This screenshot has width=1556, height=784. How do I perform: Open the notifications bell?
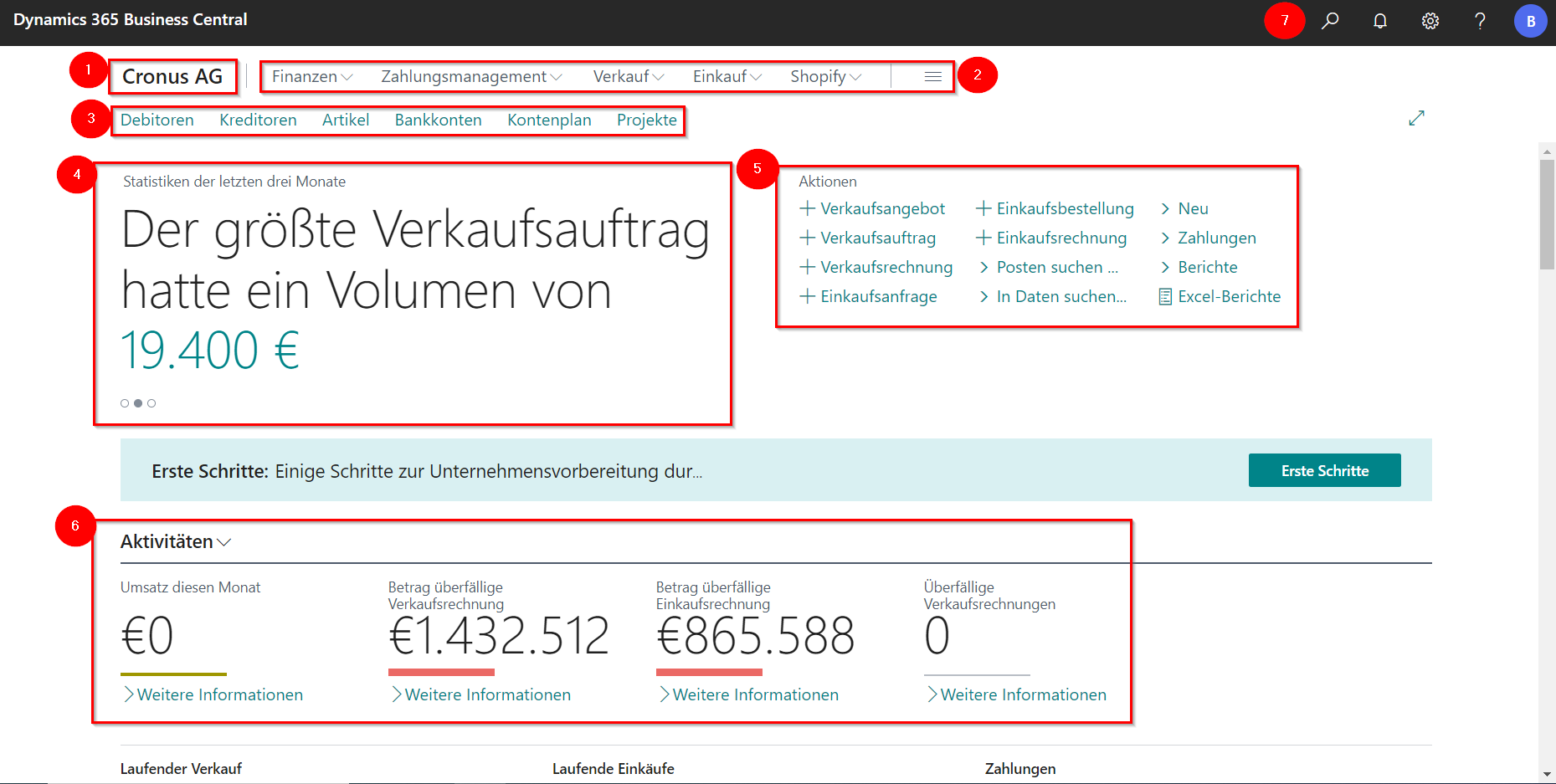click(1380, 21)
